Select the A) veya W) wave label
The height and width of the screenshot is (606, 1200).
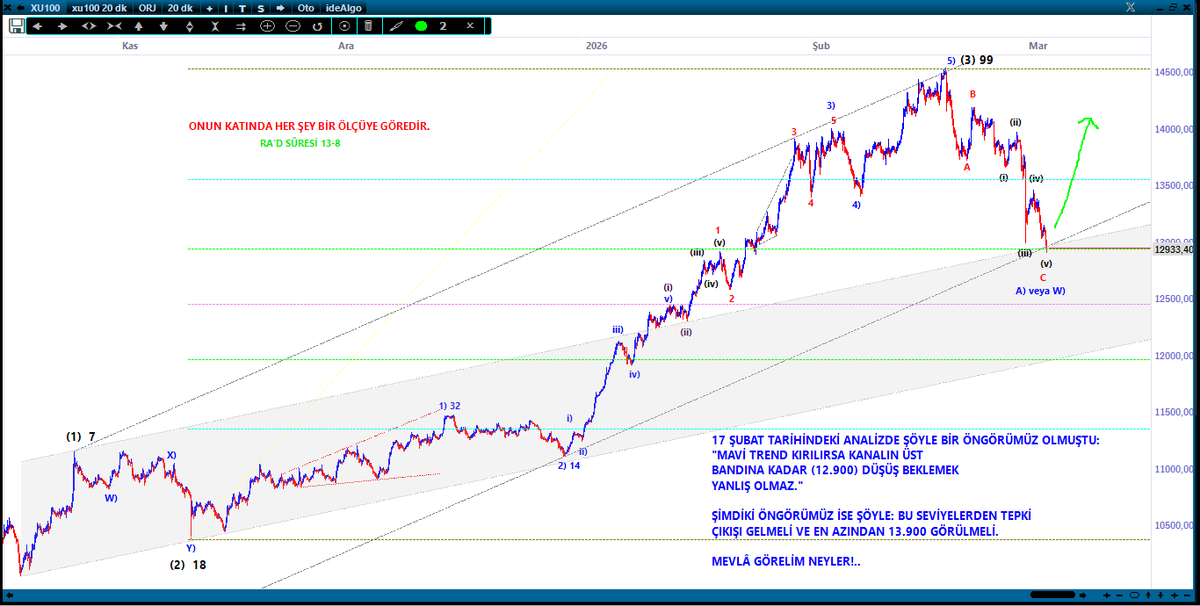pos(1040,290)
